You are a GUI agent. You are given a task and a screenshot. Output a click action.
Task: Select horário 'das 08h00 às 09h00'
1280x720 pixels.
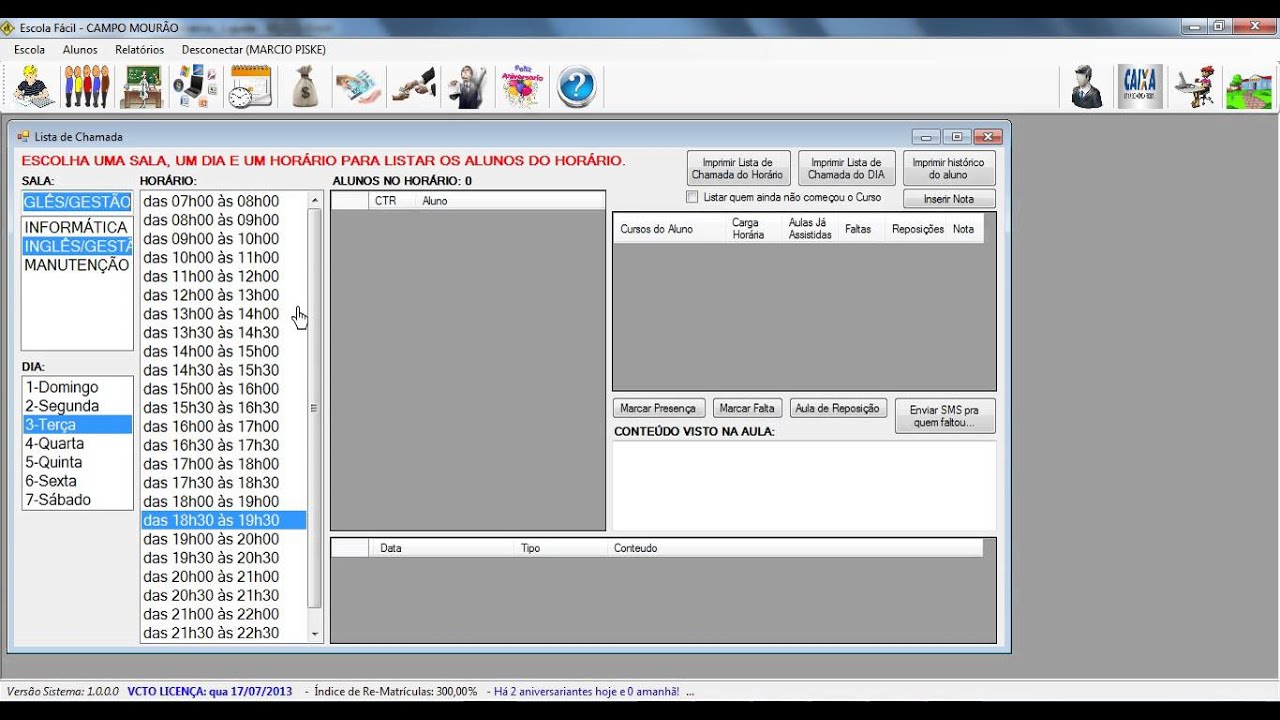click(223, 220)
